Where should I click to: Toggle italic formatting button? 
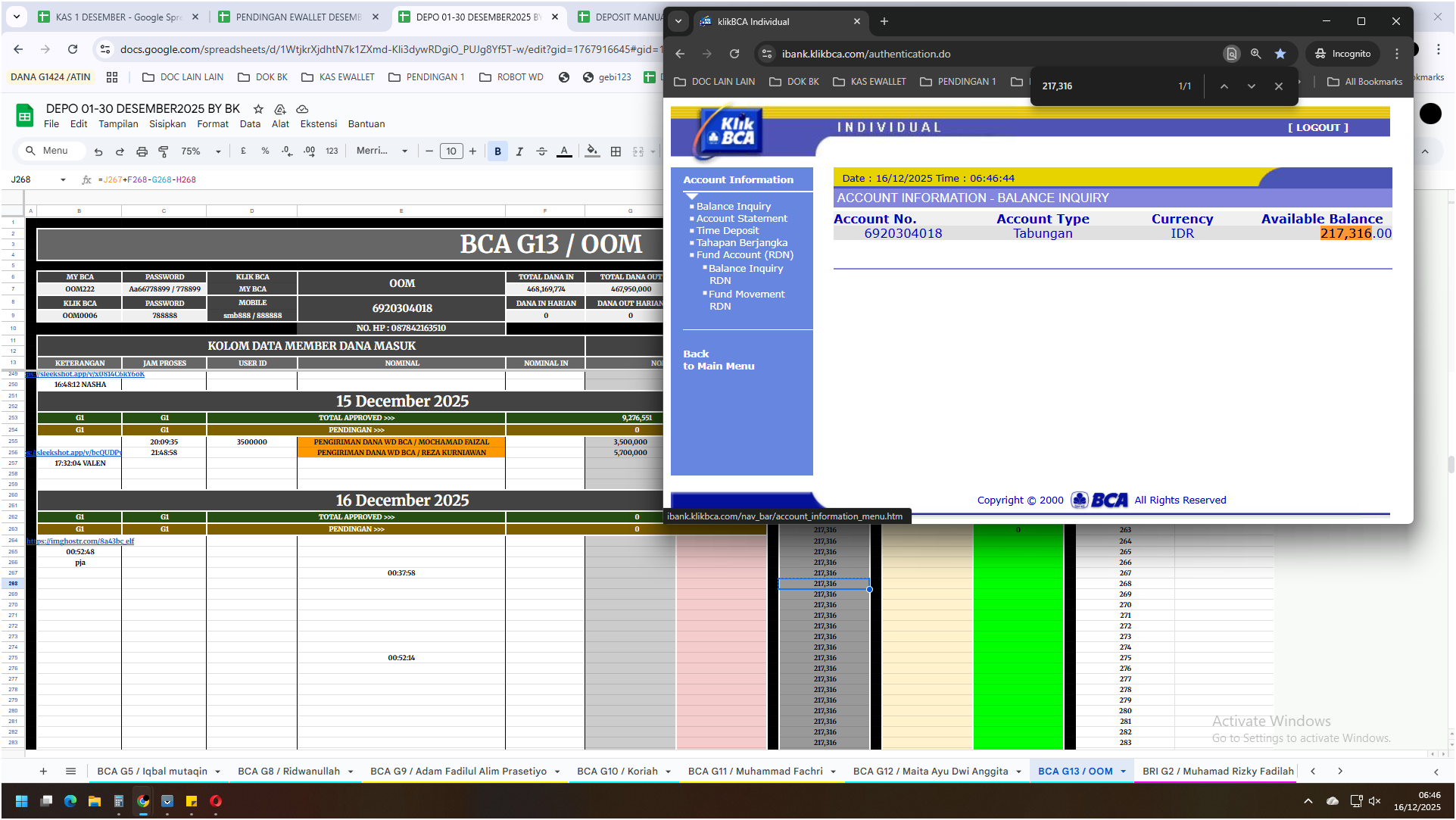point(519,151)
